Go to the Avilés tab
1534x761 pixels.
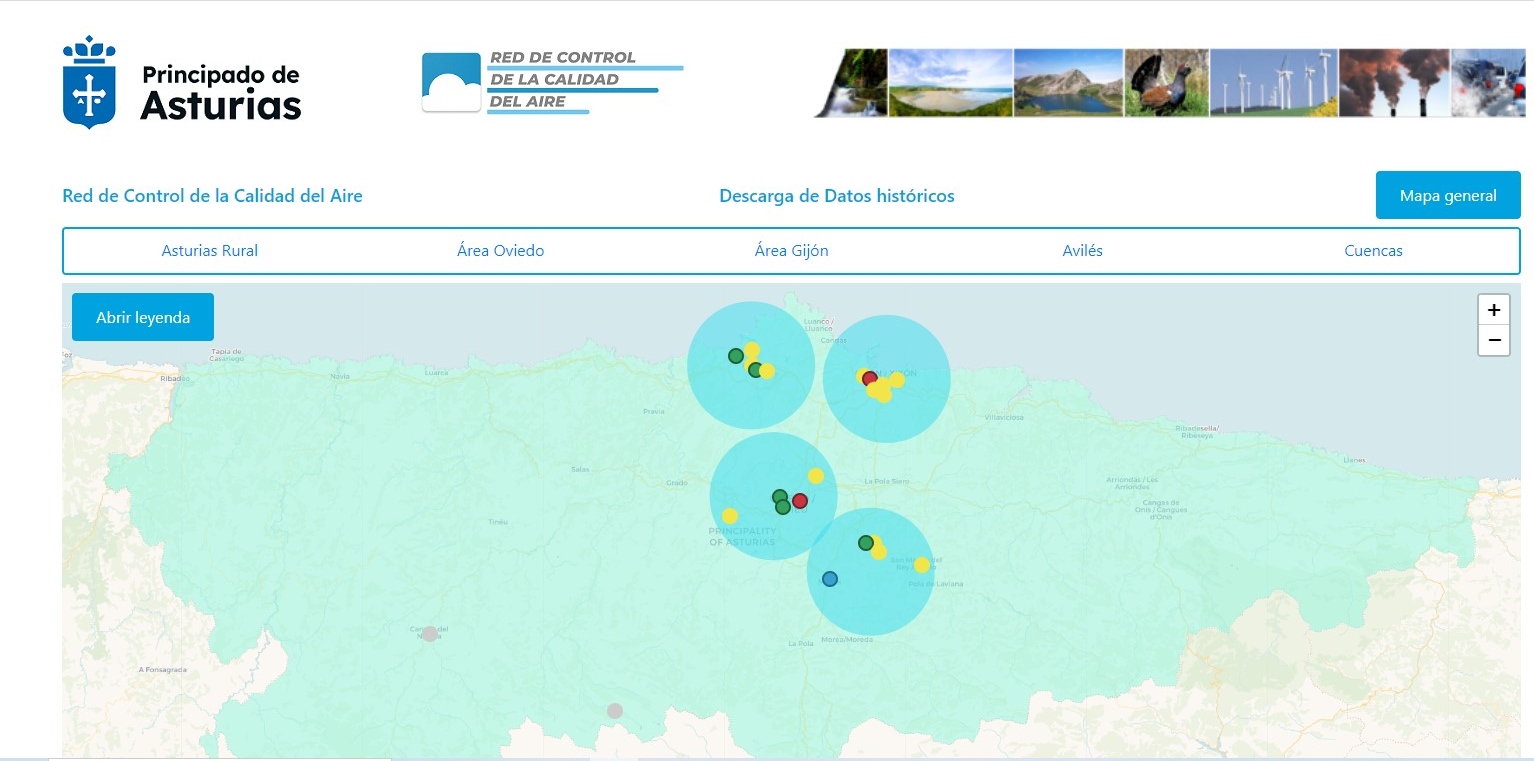1082,251
